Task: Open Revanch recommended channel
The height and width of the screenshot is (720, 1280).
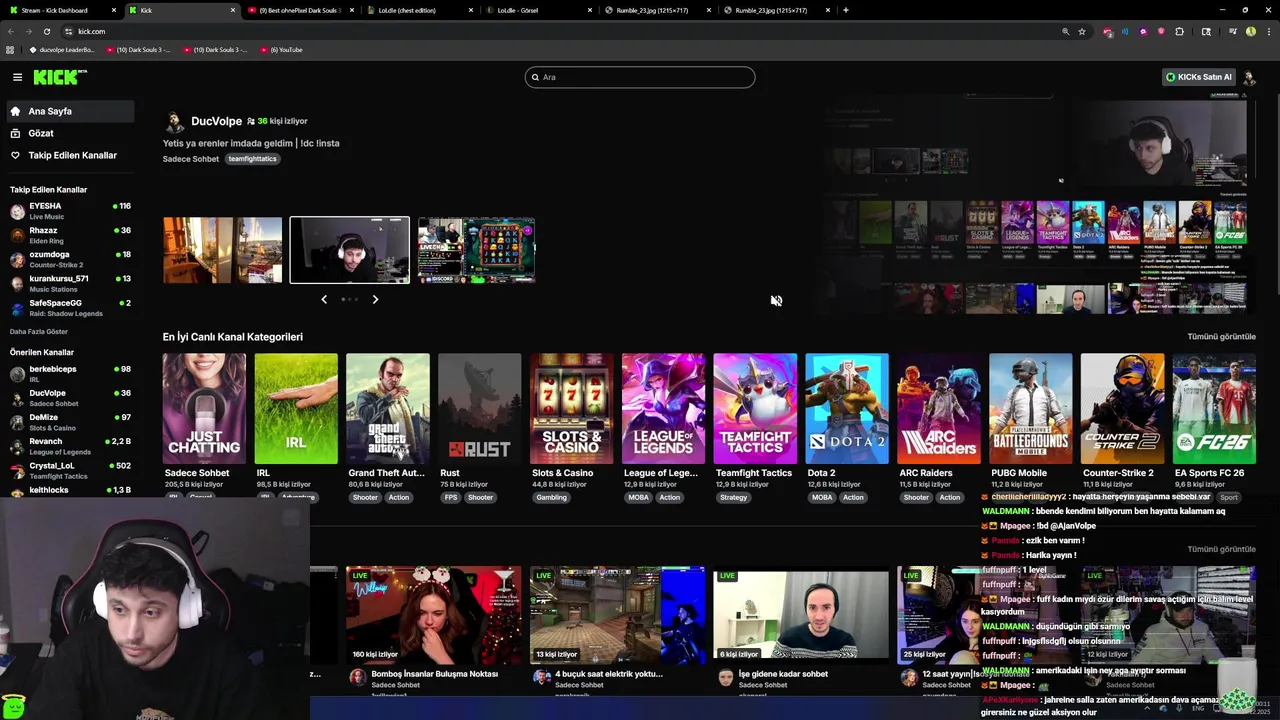Action: click(69, 446)
